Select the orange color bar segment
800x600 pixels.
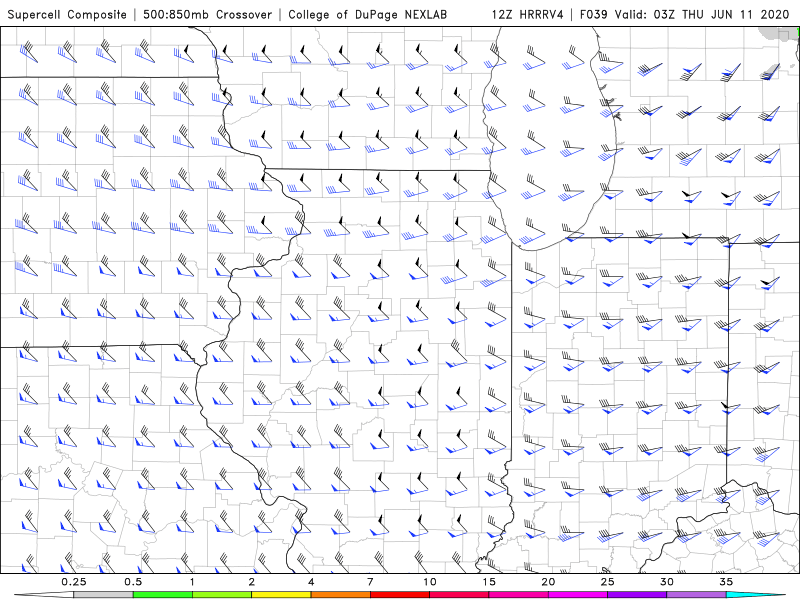(340, 595)
